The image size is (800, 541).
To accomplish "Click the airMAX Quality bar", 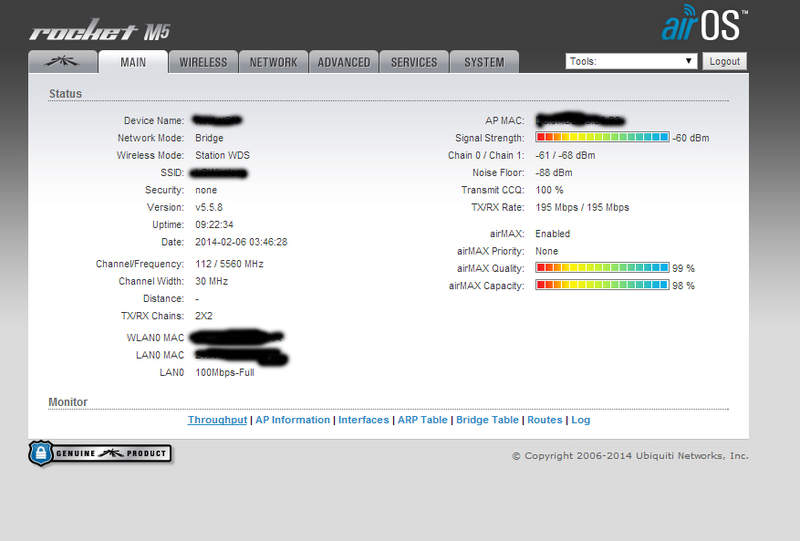I will pyautogui.click(x=602, y=267).
